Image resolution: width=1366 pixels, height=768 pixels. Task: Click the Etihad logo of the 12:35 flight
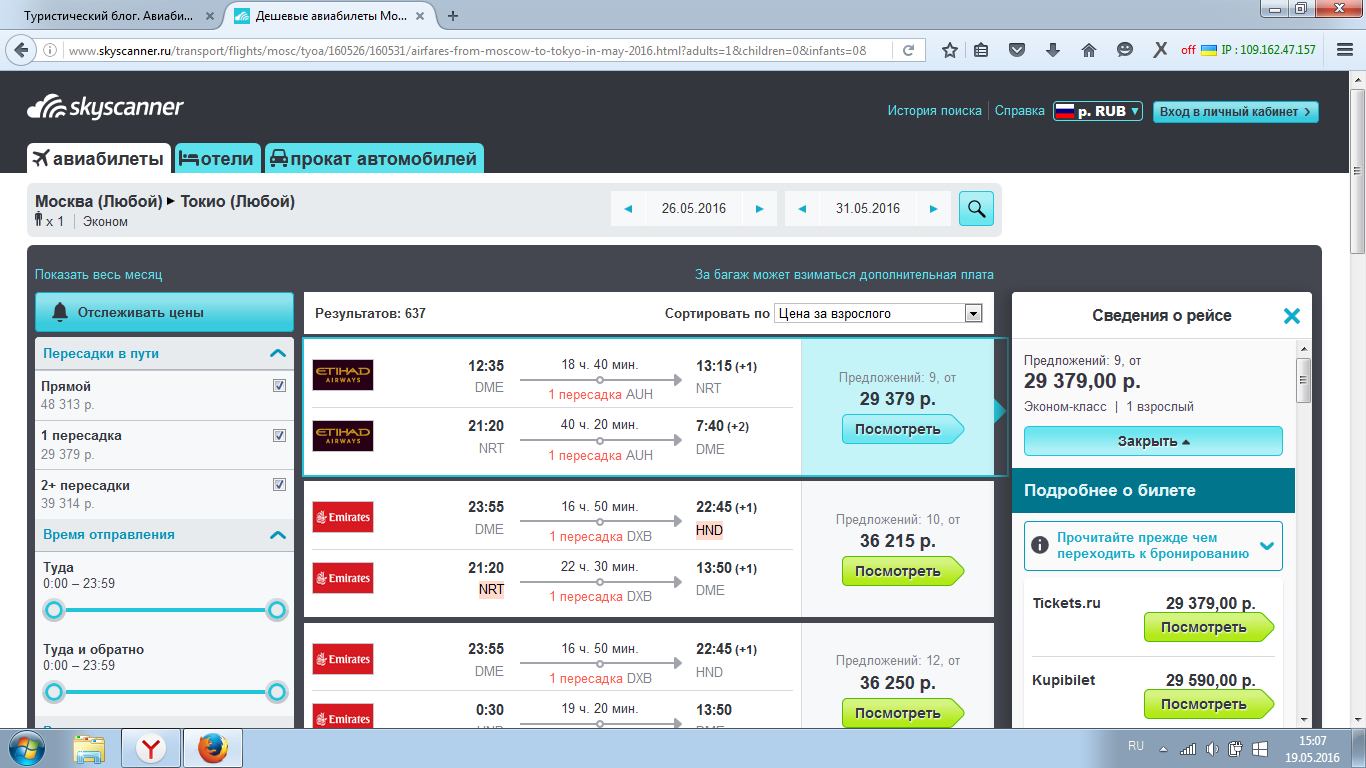pyautogui.click(x=343, y=375)
